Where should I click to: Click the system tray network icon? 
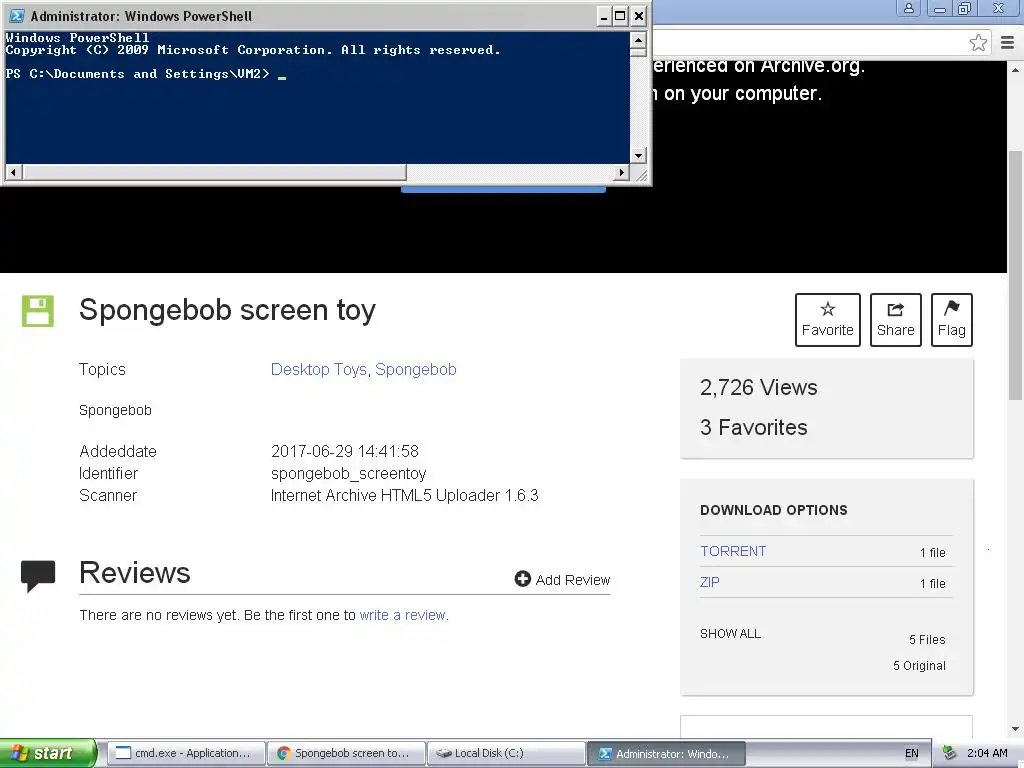(950, 753)
